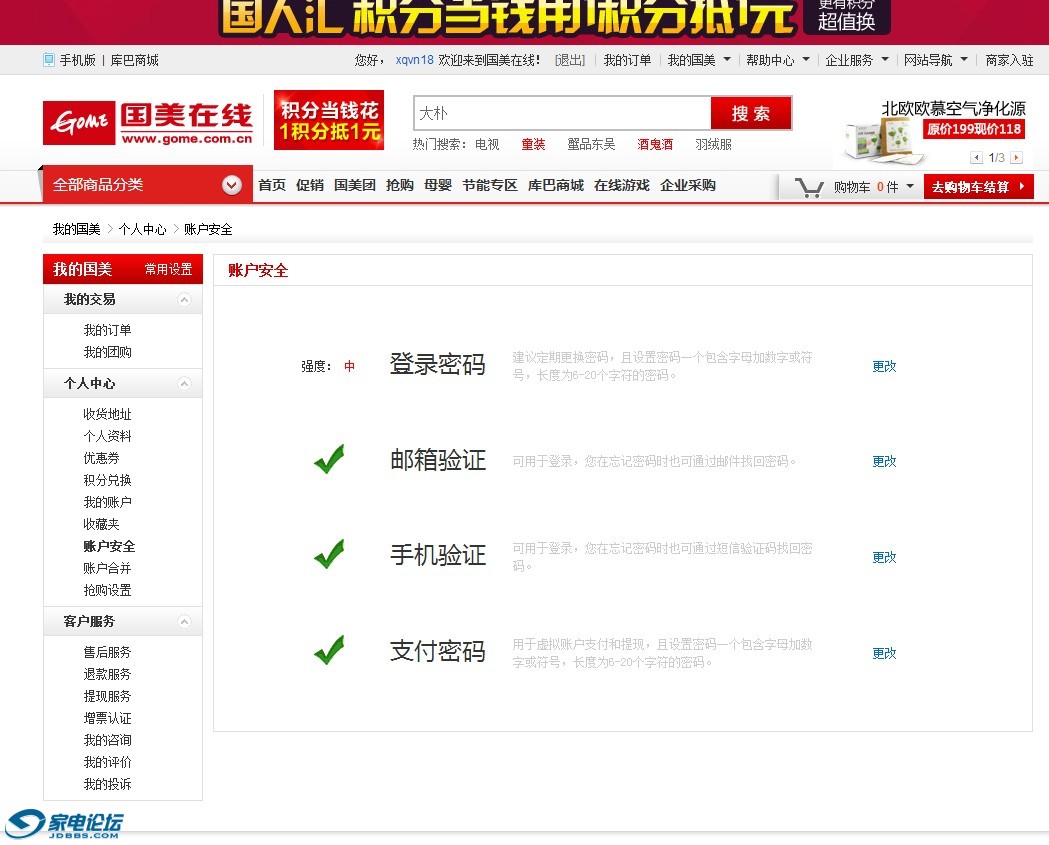Click inside the search input box
Image resolution: width=1049 pixels, height=845 pixels.
click(x=560, y=113)
